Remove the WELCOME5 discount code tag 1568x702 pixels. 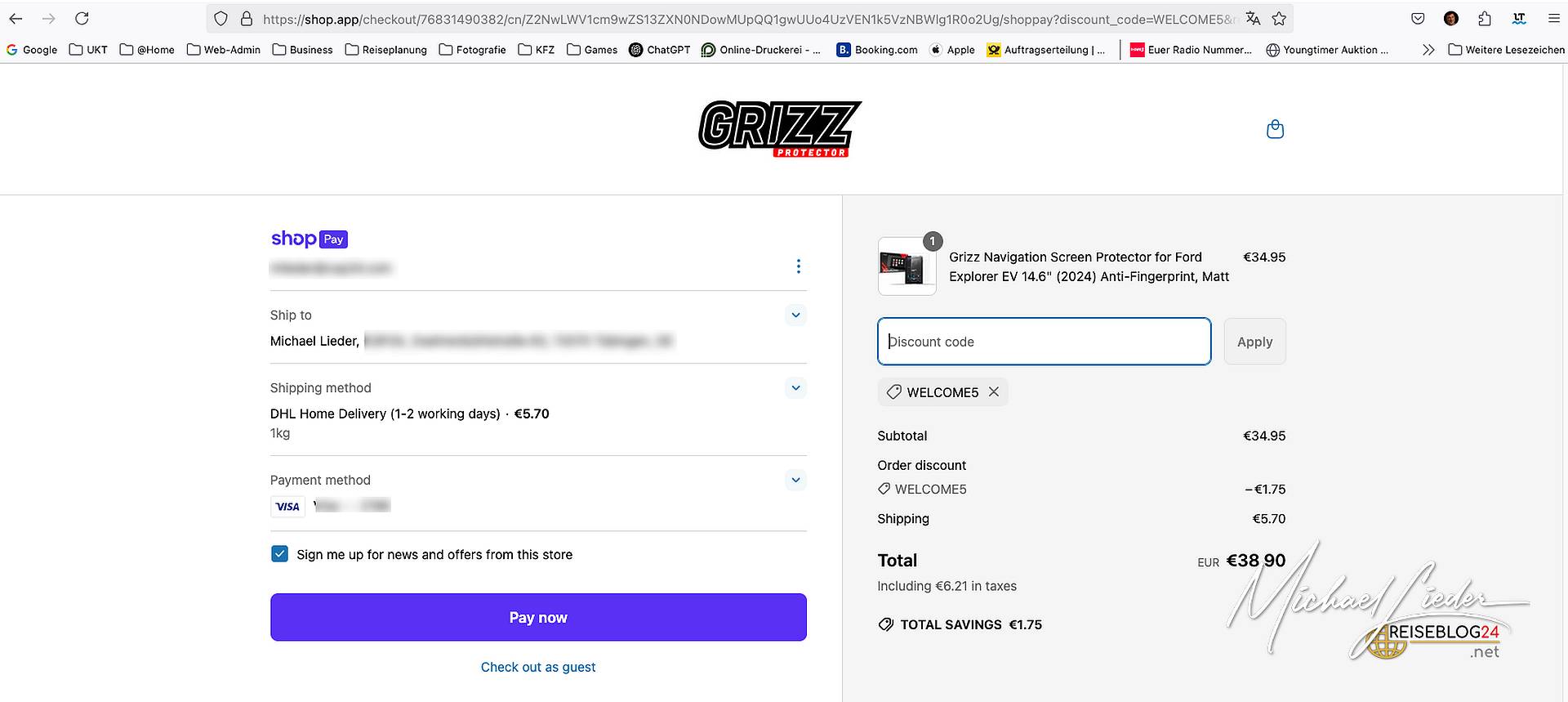tap(994, 391)
